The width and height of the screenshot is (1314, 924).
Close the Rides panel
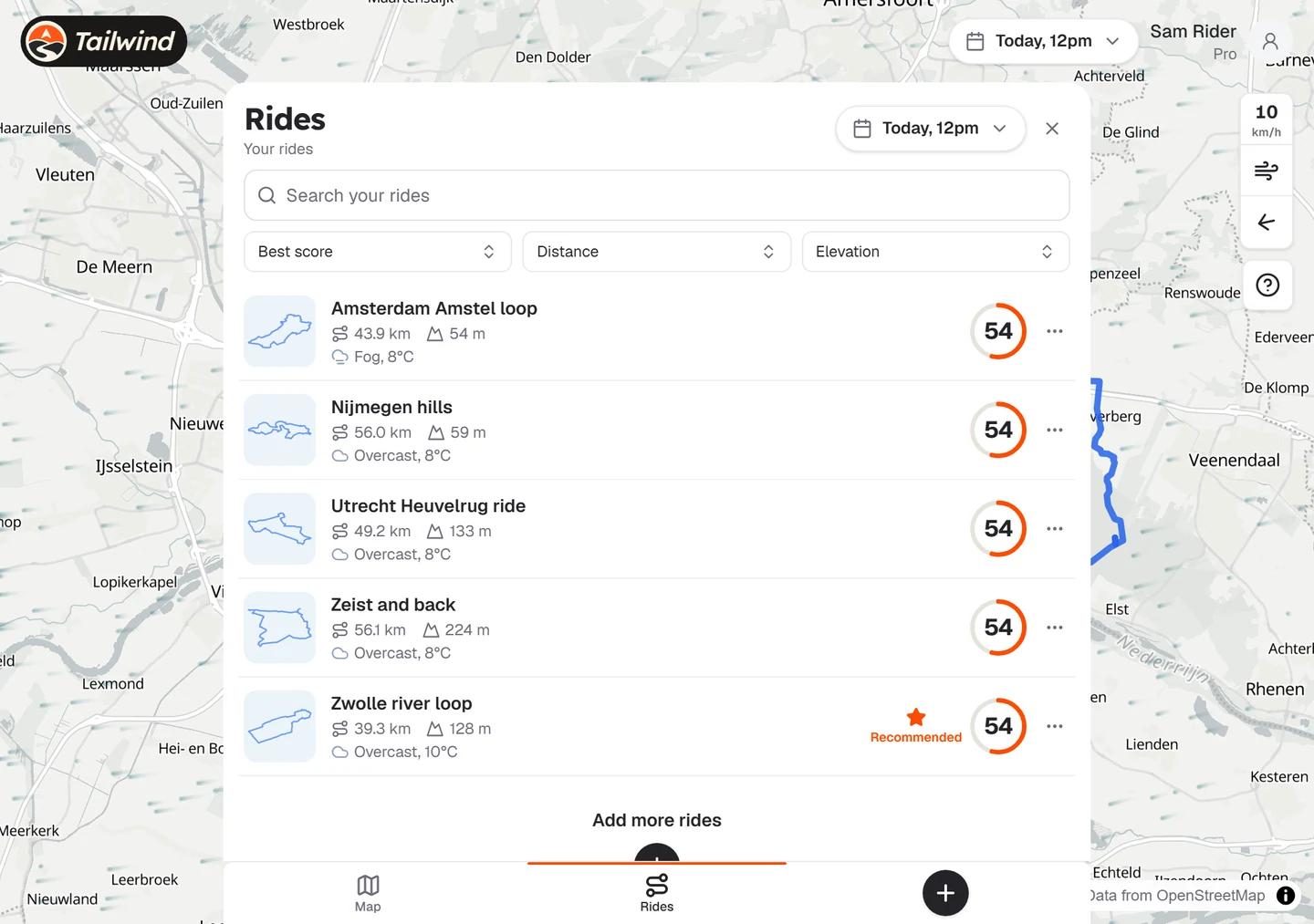(1052, 129)
